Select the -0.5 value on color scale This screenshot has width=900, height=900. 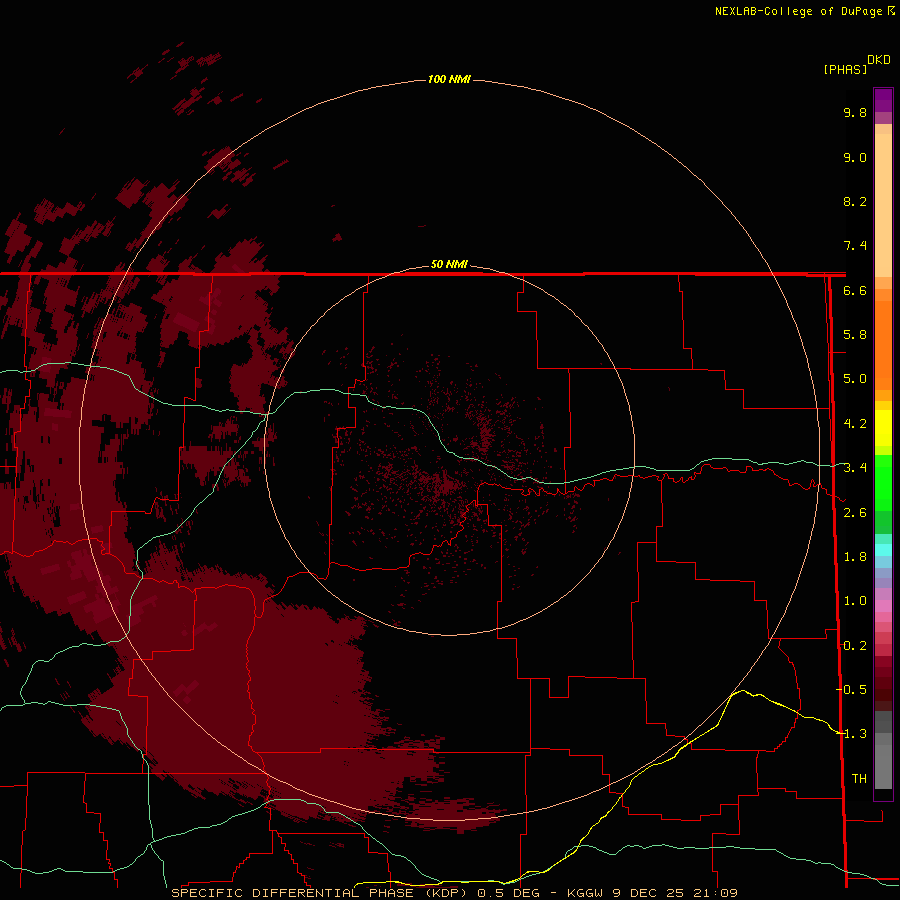point(851,689)
